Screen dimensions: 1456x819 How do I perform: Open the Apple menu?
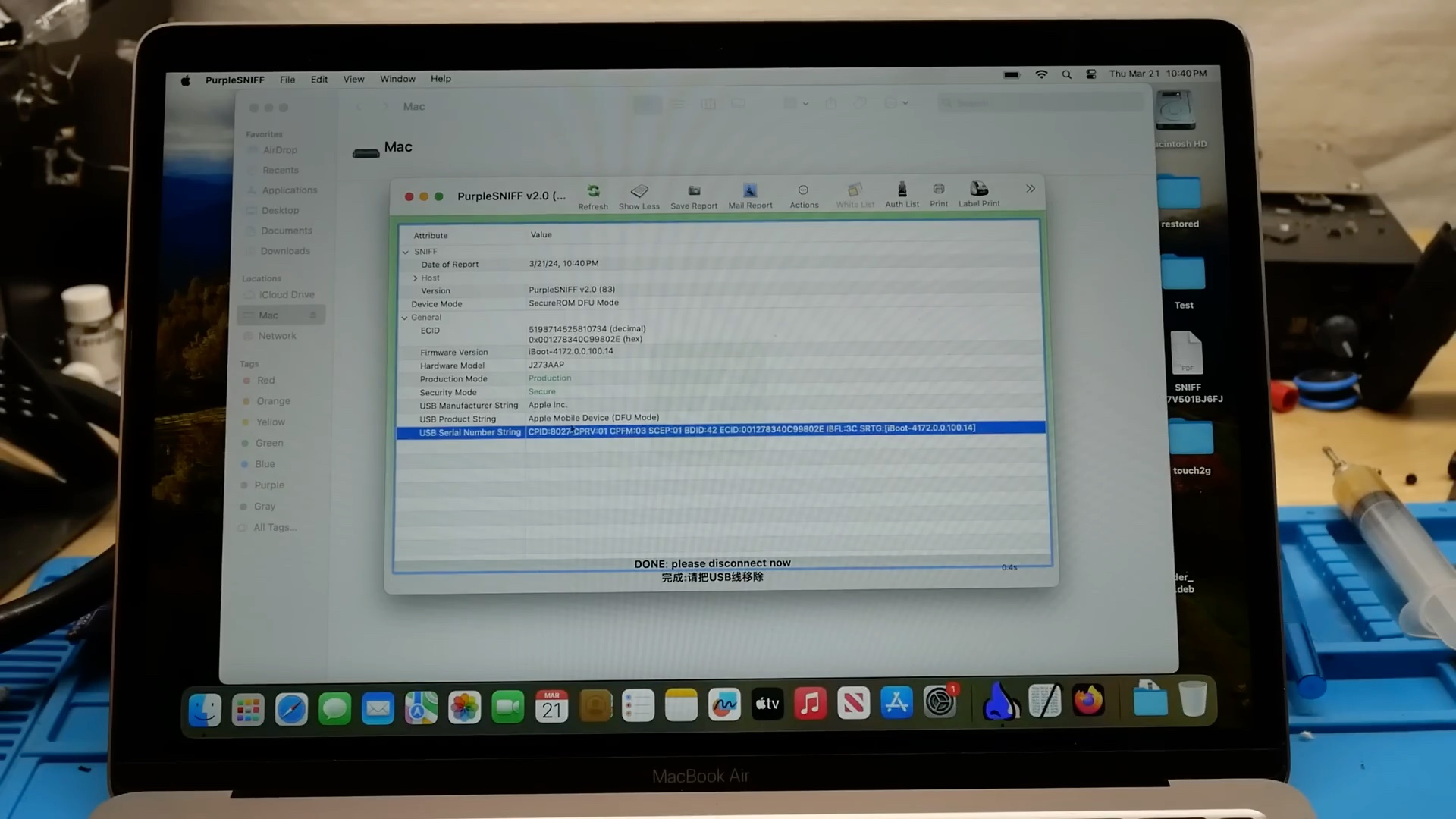(186, 80)
